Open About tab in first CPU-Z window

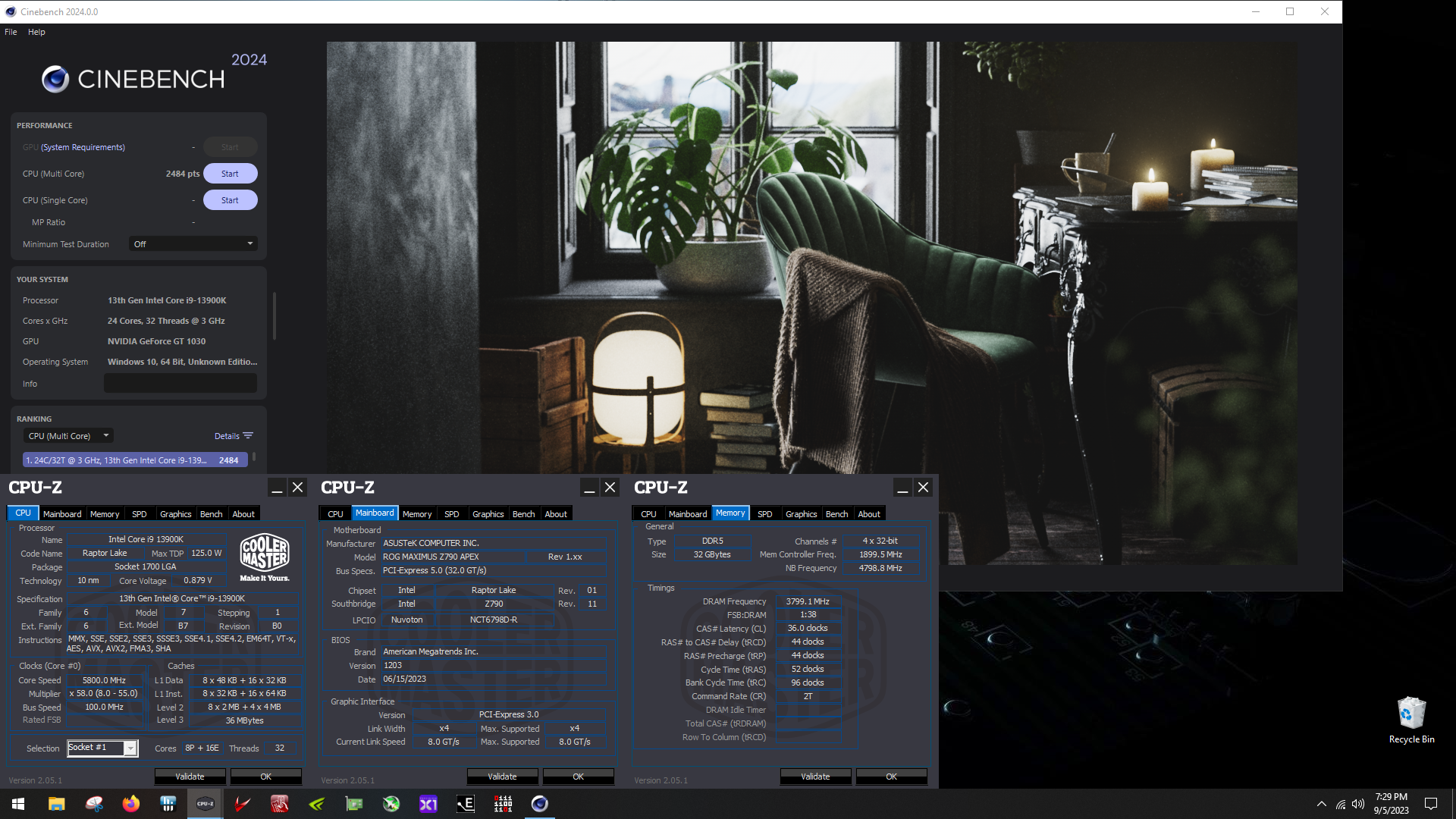coord(243,514)
